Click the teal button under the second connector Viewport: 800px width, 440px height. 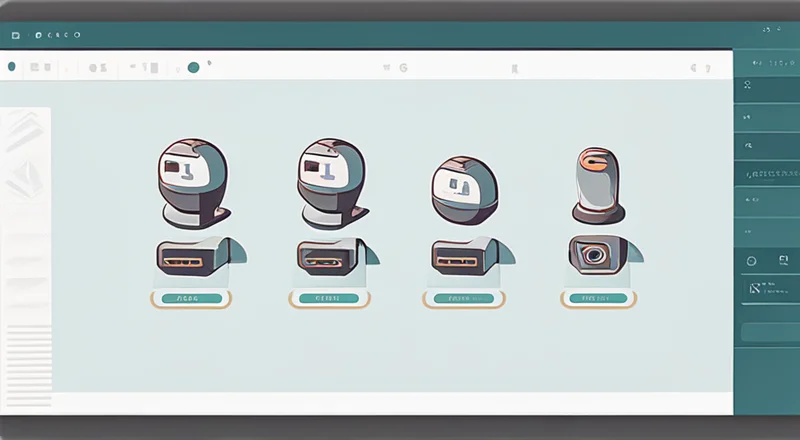(x=329, y=298)
